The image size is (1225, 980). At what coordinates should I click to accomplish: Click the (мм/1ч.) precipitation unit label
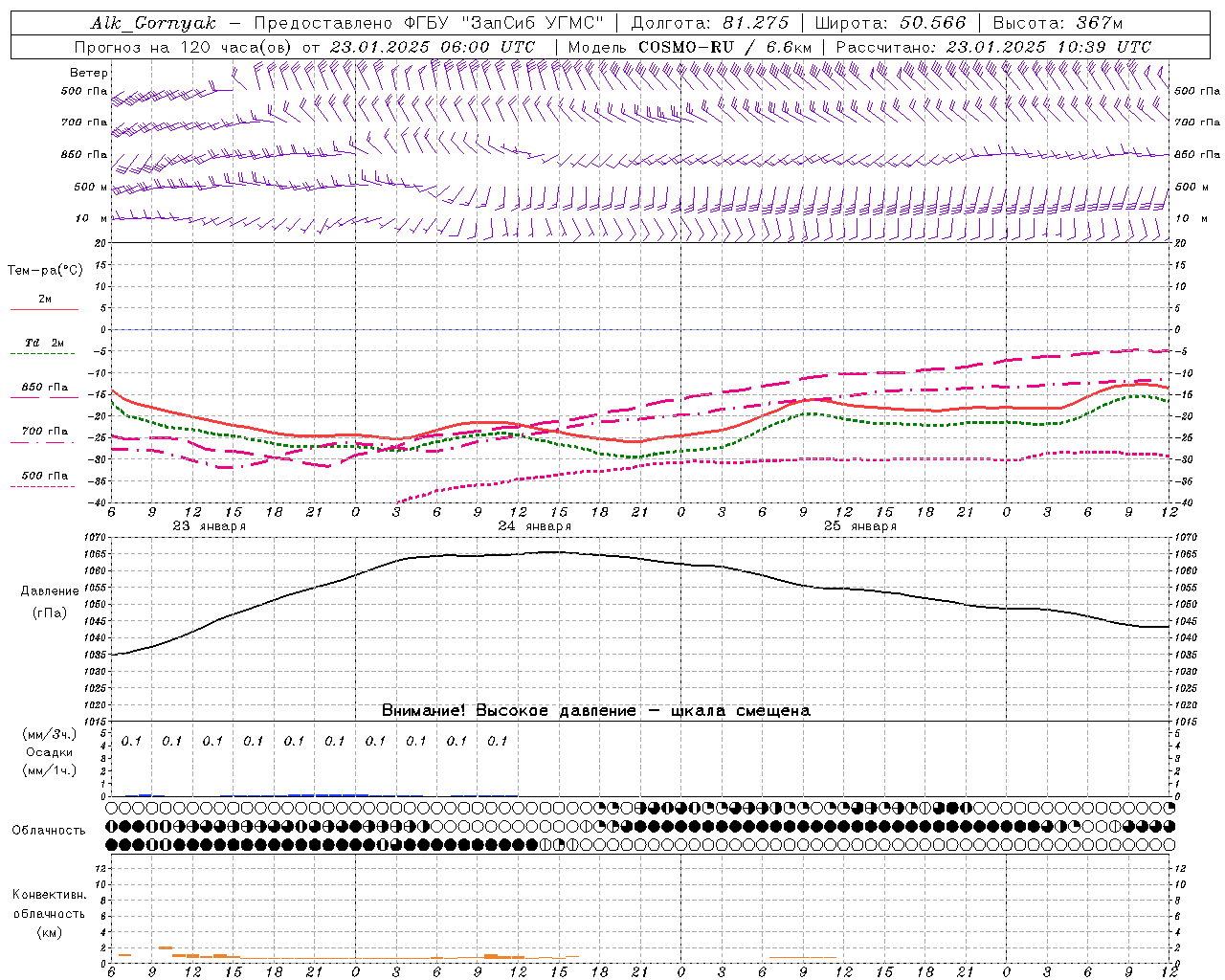(x=50, y=770)
